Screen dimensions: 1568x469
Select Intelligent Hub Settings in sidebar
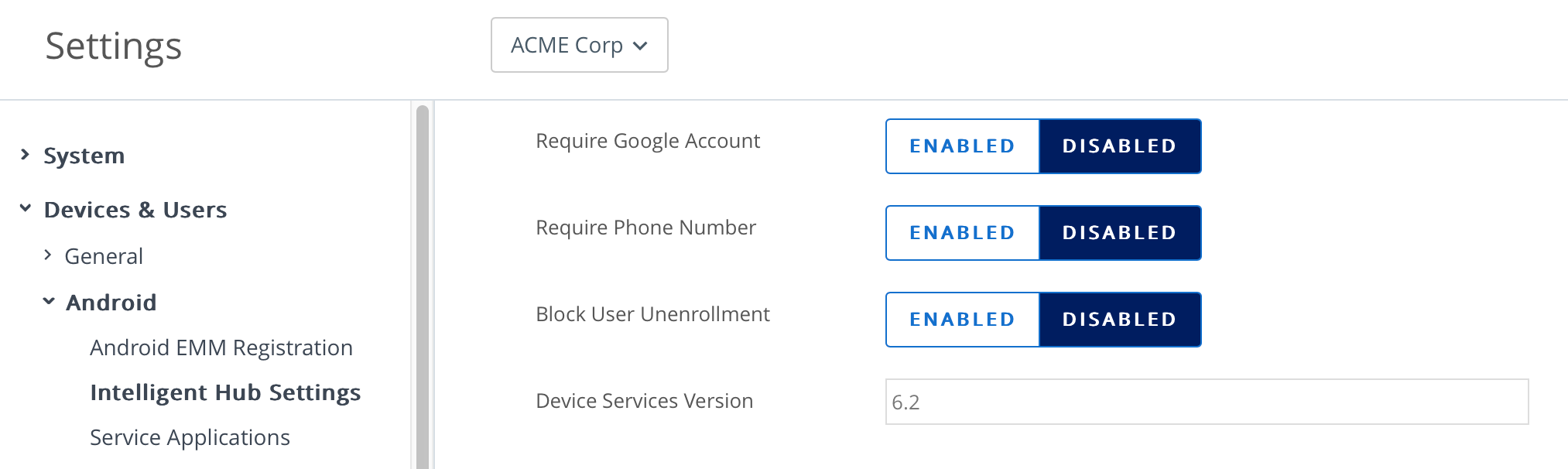225,392
